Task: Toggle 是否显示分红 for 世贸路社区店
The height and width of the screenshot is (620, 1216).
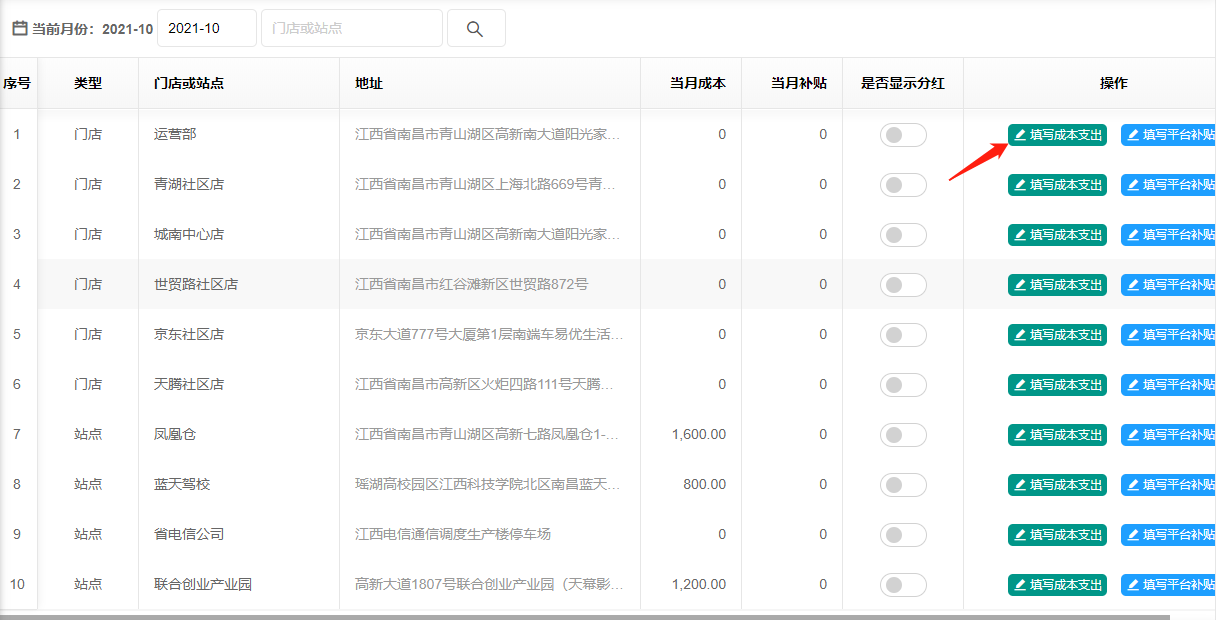Action: [x=903, y=285]
